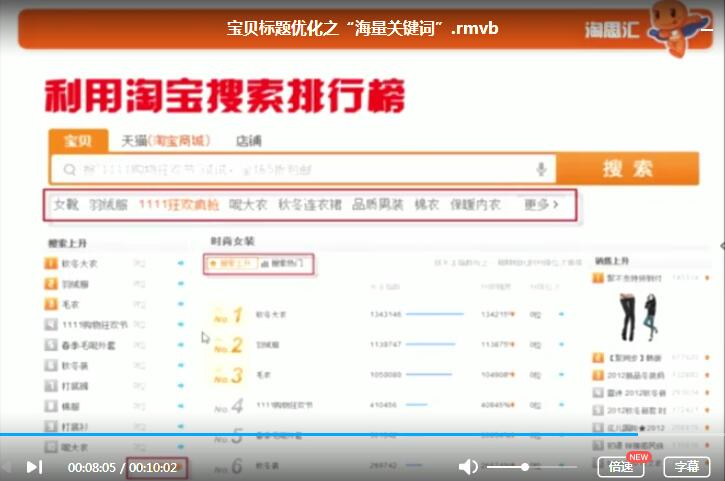
Task: Switch to the 搜索热门 ranking option
Action: click(286, 264)
